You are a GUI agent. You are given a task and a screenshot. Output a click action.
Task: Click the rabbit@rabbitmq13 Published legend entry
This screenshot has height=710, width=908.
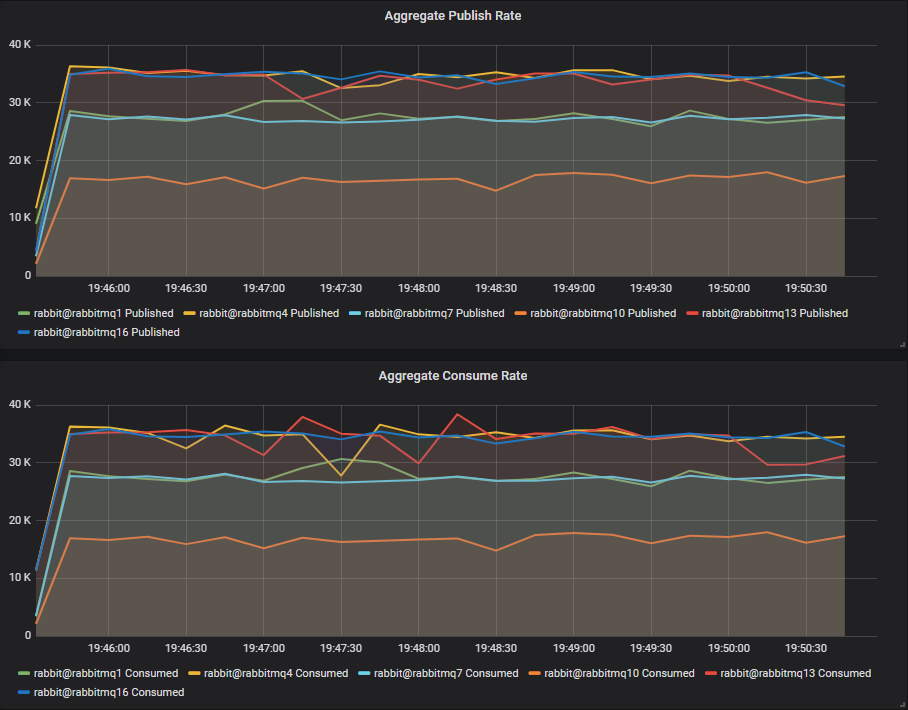[775, 313]
